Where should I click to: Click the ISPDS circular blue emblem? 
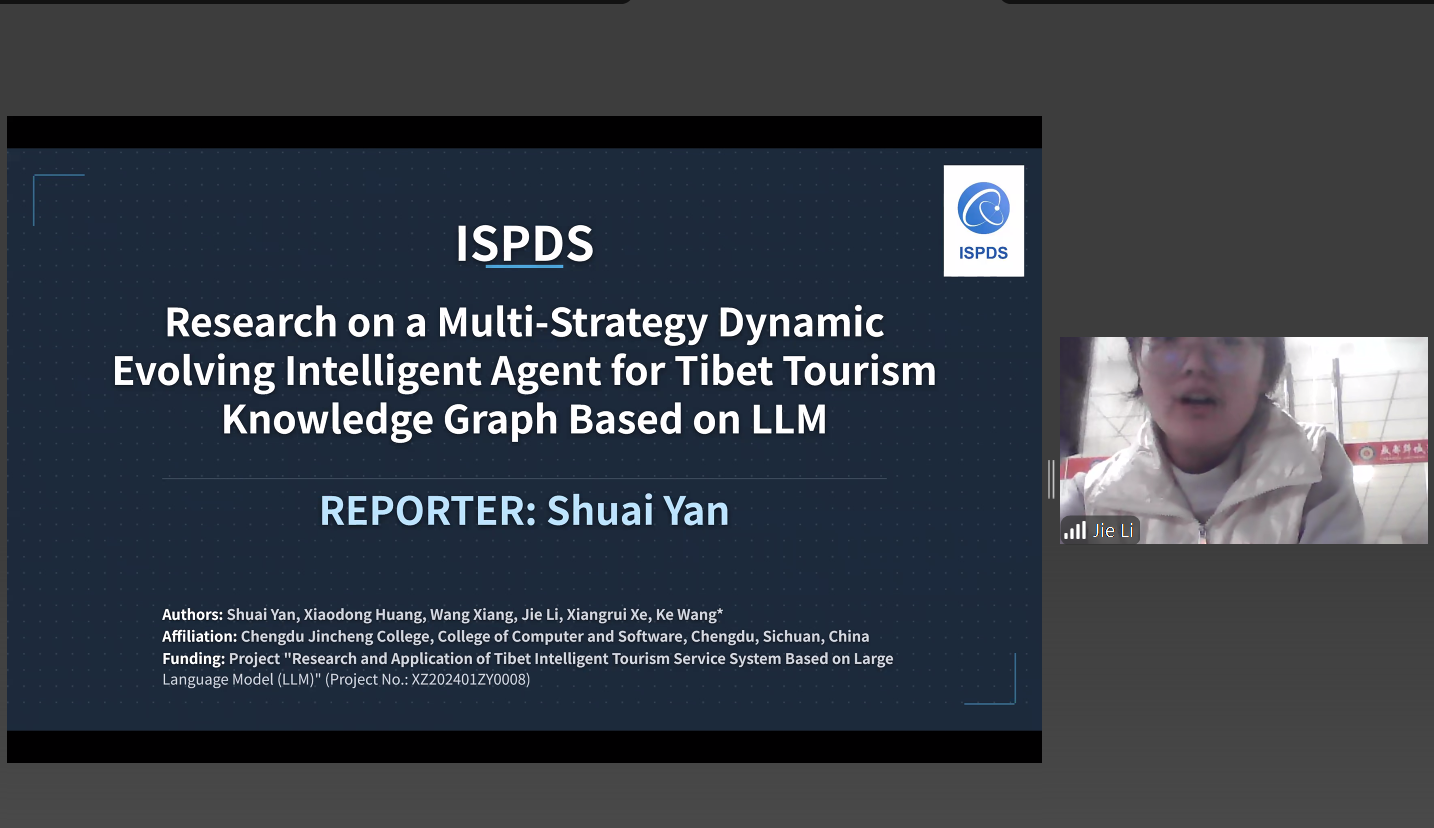point(983,208)
